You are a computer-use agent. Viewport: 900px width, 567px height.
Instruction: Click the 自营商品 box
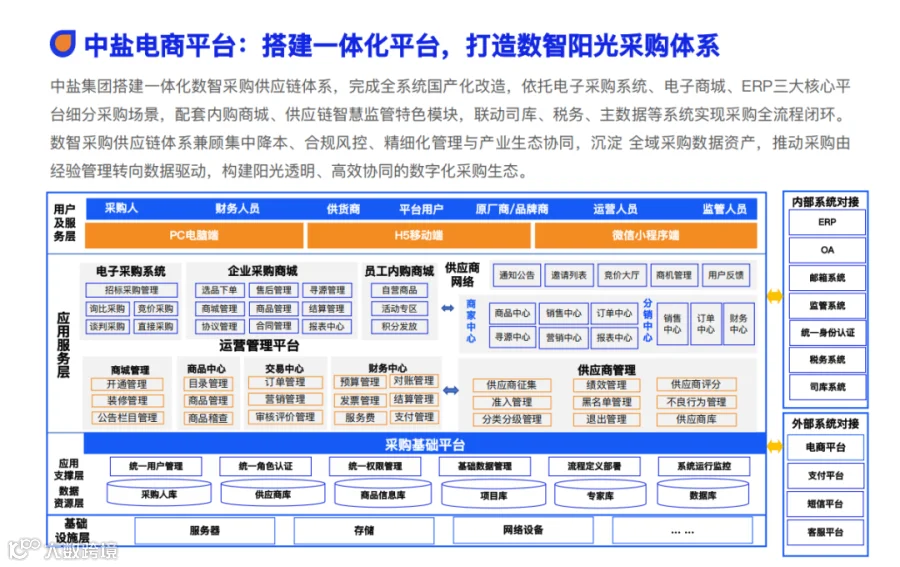pos(399,290)
